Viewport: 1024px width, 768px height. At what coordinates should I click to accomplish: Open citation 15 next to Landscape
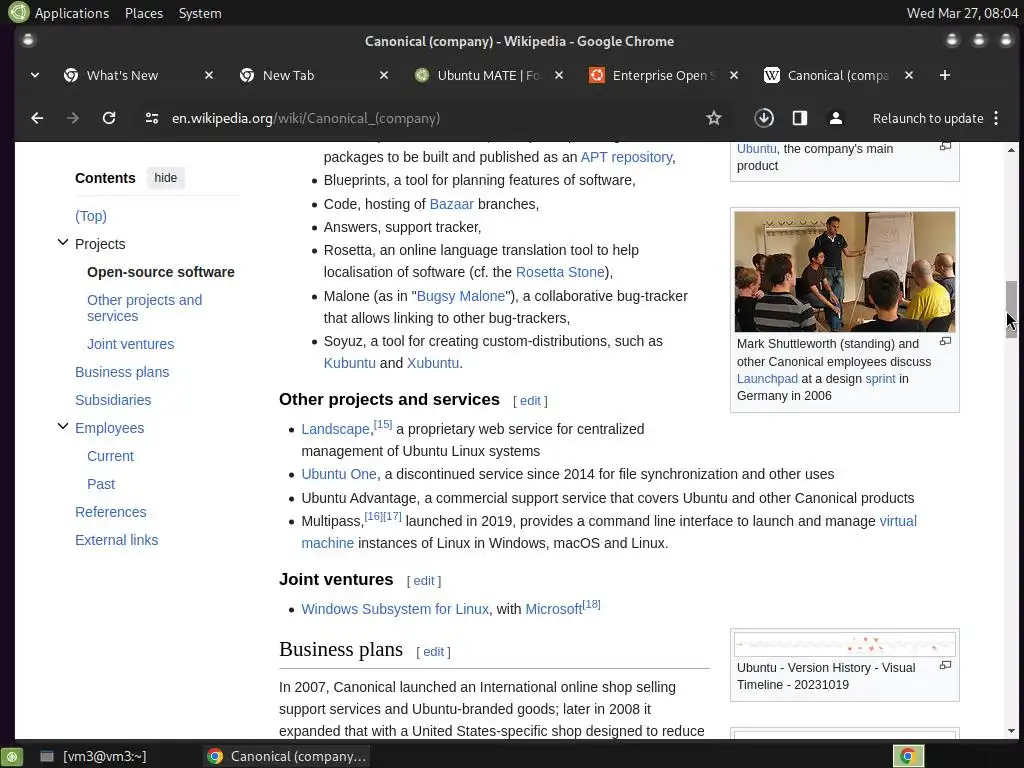[383, 424]
